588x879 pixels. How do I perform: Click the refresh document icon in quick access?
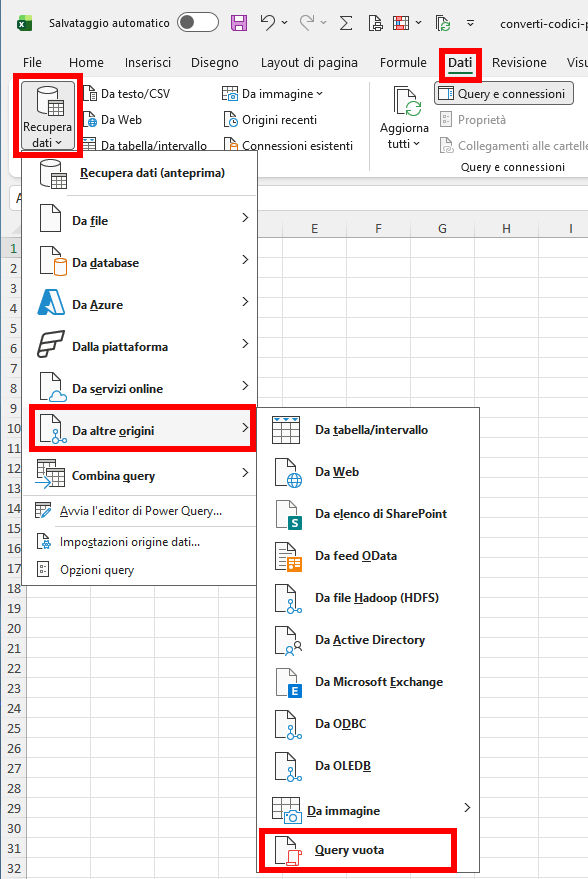pyautogui.click(x=443, y=23)
